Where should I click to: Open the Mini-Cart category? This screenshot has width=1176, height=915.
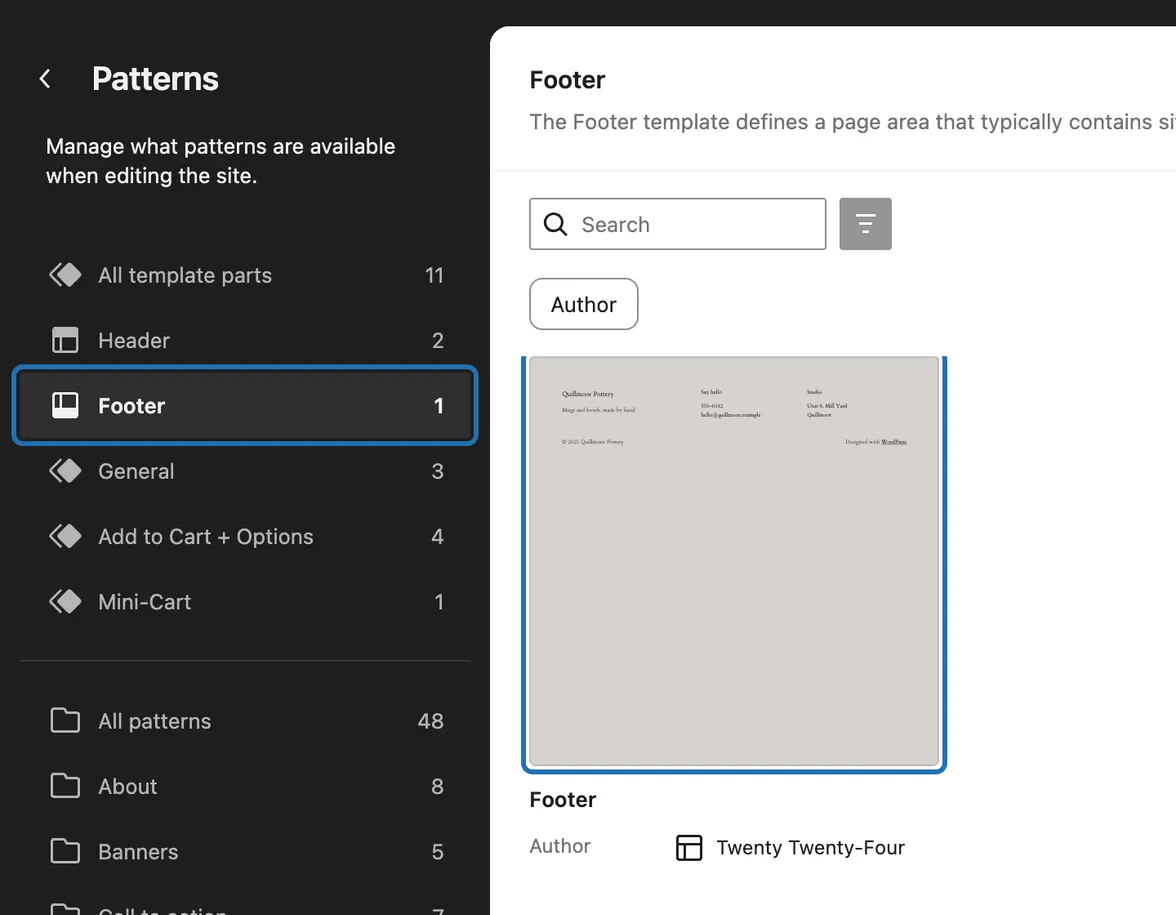(245, 602)
